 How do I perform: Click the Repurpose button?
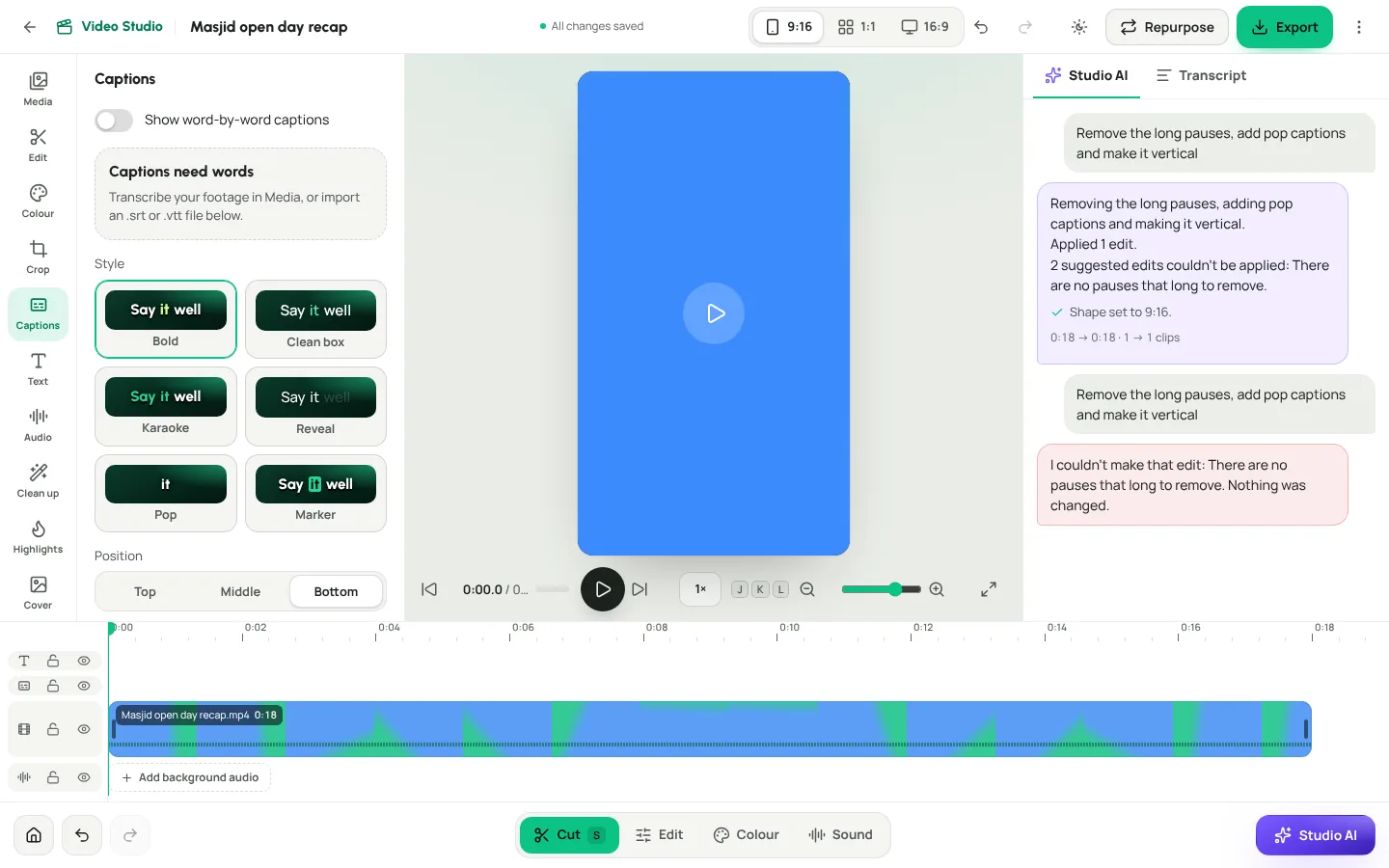point(1167,27)
